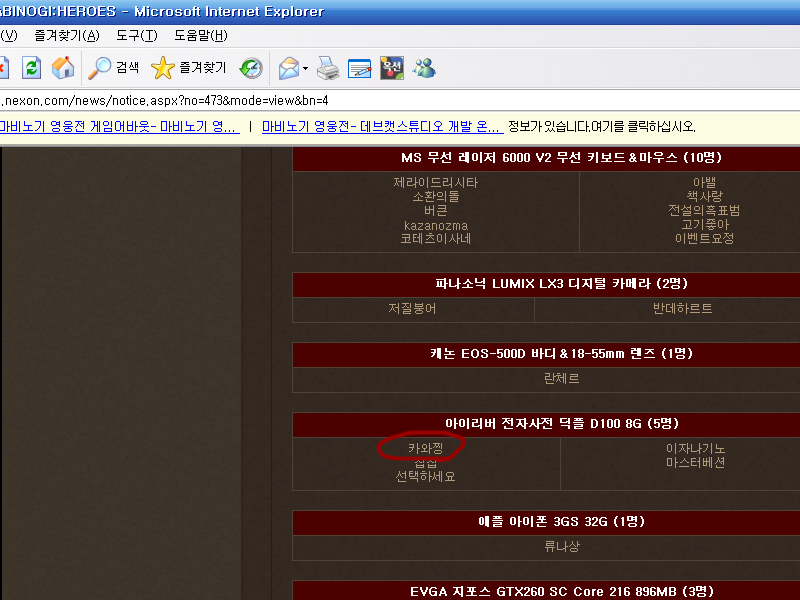
Task: Click the 캐논 EOS-500D prize header
Action: point(546,354)
